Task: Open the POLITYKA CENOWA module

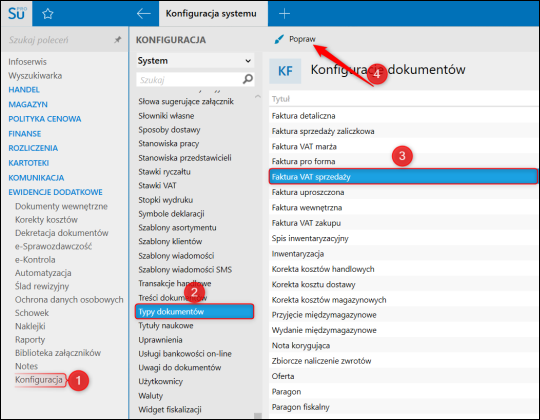Action: [45, 119]
